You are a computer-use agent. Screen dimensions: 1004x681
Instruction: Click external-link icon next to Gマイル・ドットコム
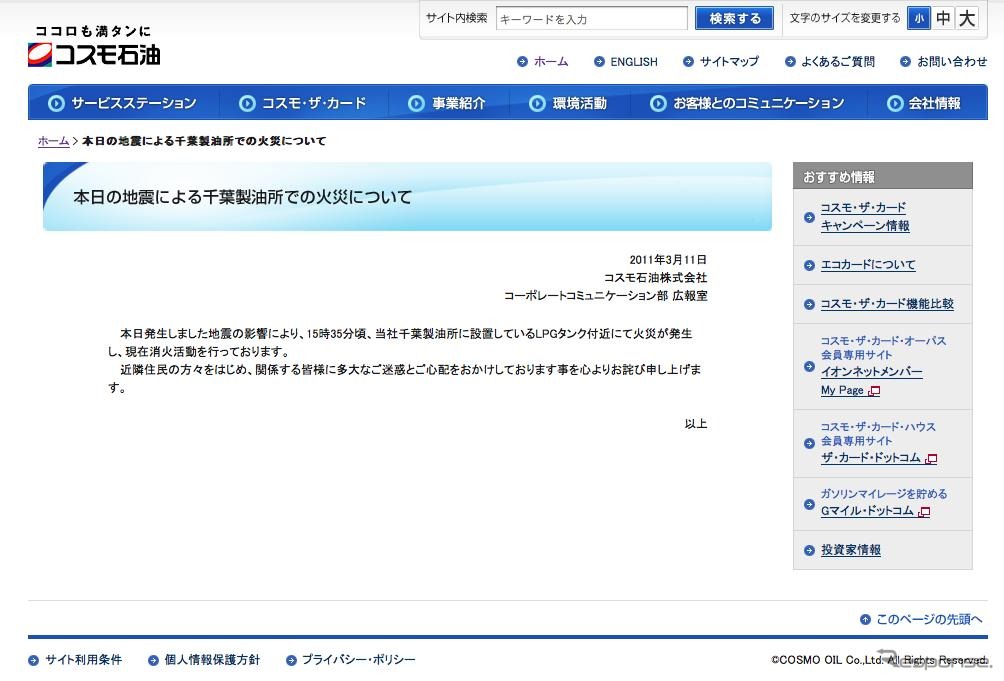click(925, 512)
